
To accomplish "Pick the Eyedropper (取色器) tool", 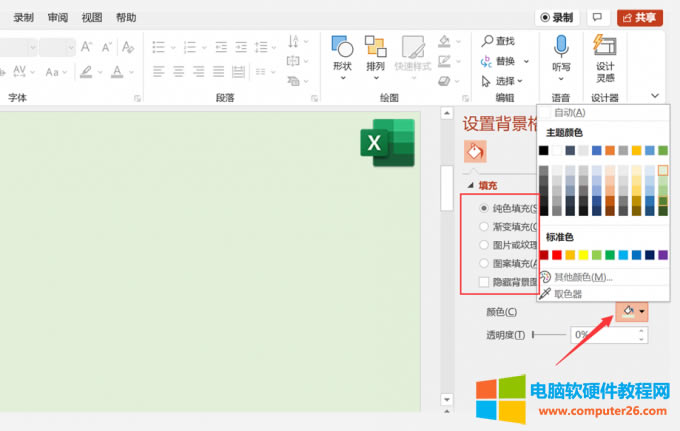I will pyautogui.click(x=575, y=293).
